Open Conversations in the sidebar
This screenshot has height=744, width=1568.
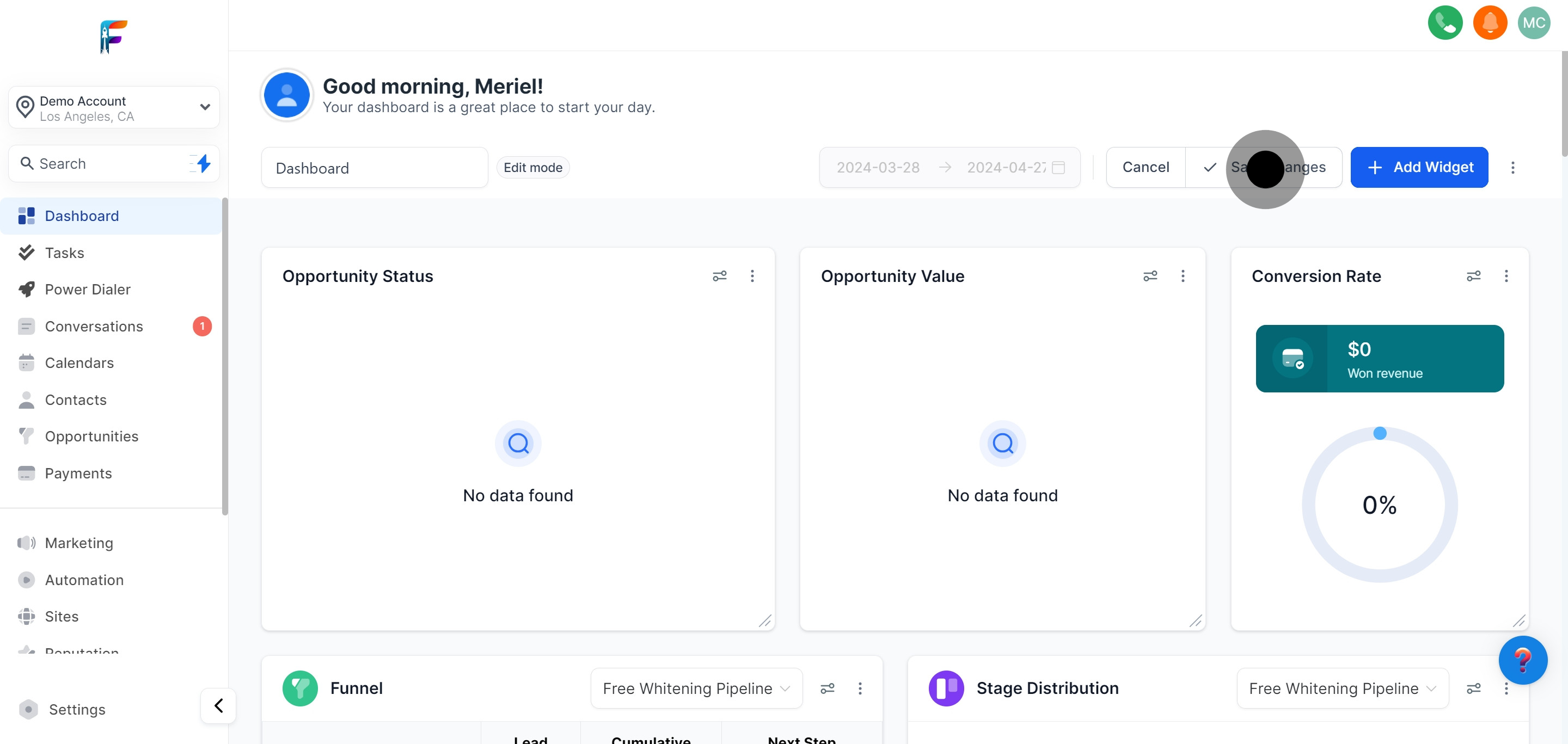(x=94, y=326)
